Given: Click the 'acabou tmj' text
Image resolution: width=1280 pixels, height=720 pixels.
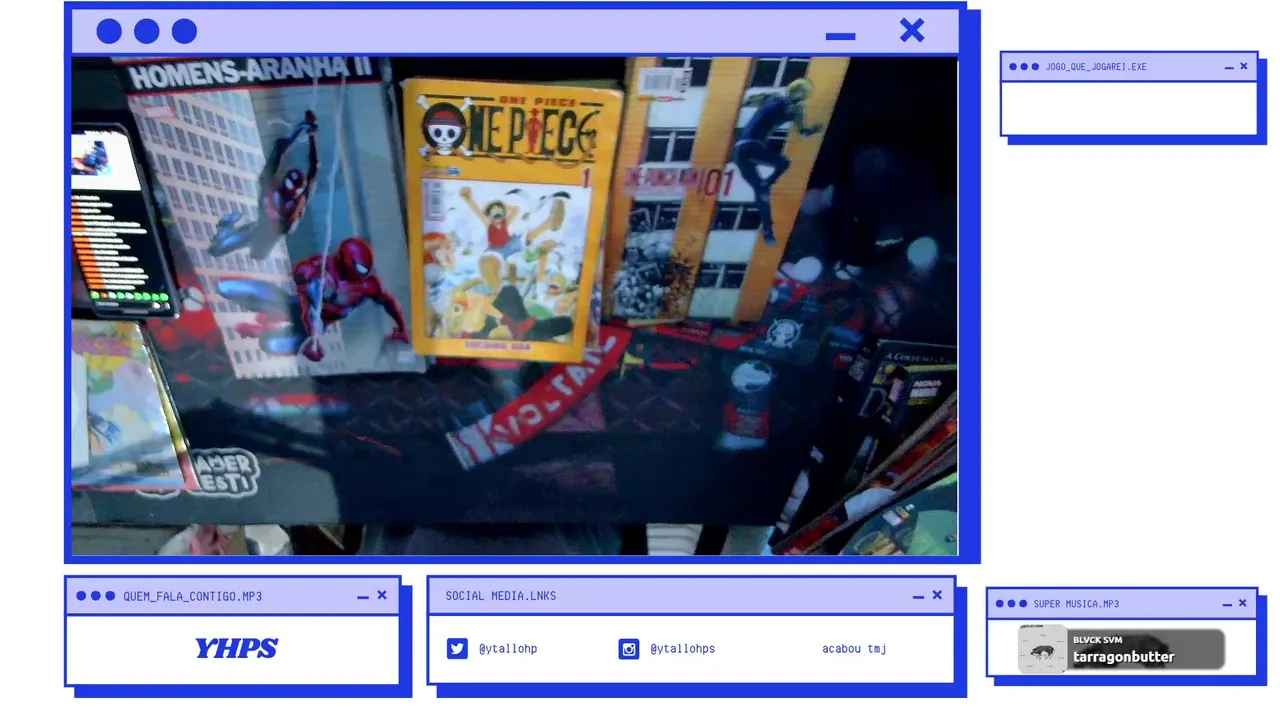Looking at the screenshot, I should (x=855, y=649).
